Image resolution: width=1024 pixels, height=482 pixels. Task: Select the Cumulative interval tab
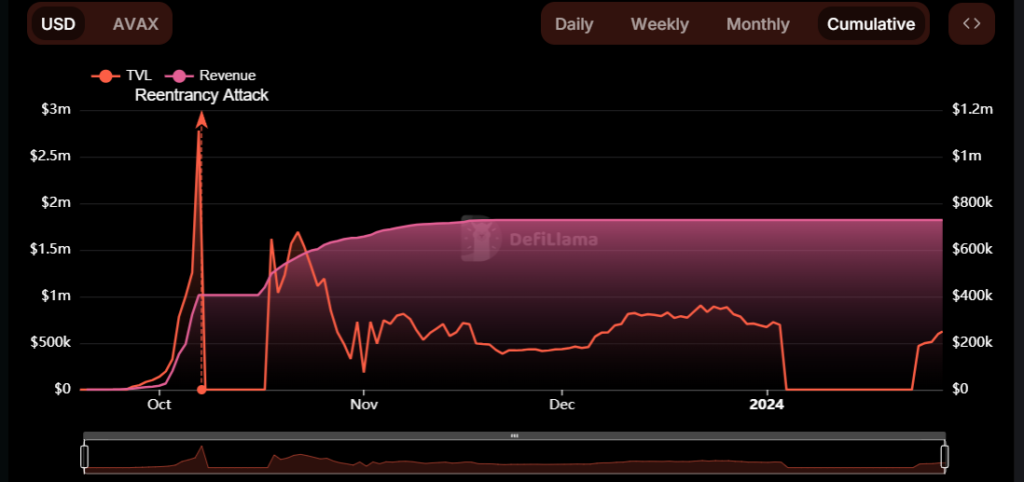(x=871, y=24)
